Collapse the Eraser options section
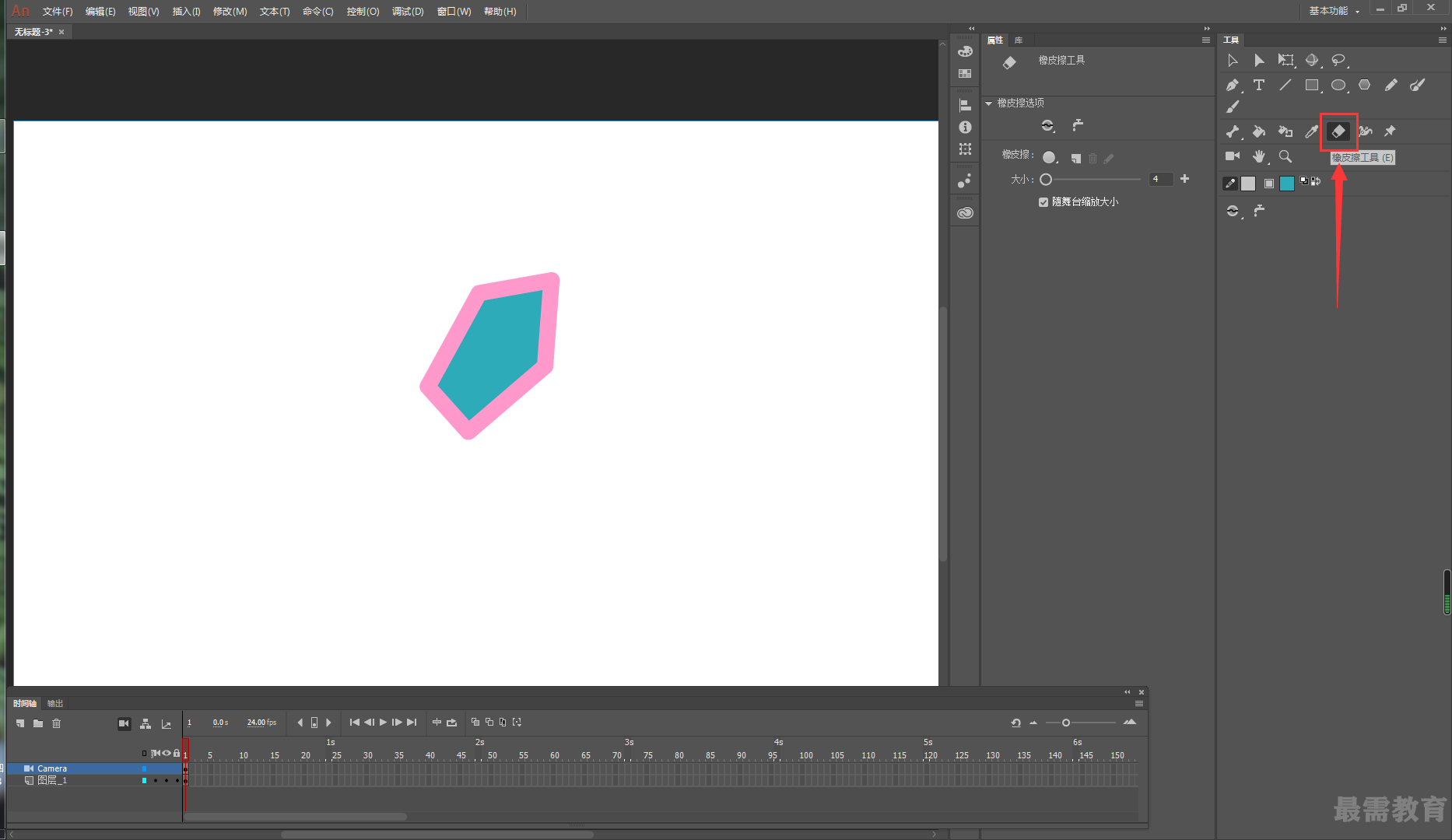 tap(989, 103)
